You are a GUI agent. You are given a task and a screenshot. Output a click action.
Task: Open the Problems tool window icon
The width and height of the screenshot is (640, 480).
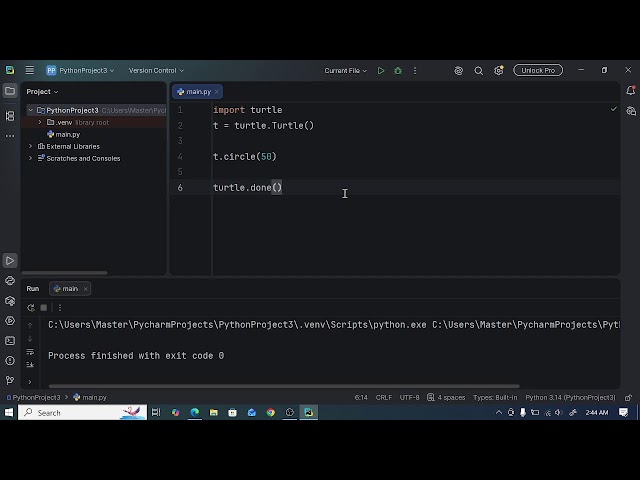tap(10, 360)
